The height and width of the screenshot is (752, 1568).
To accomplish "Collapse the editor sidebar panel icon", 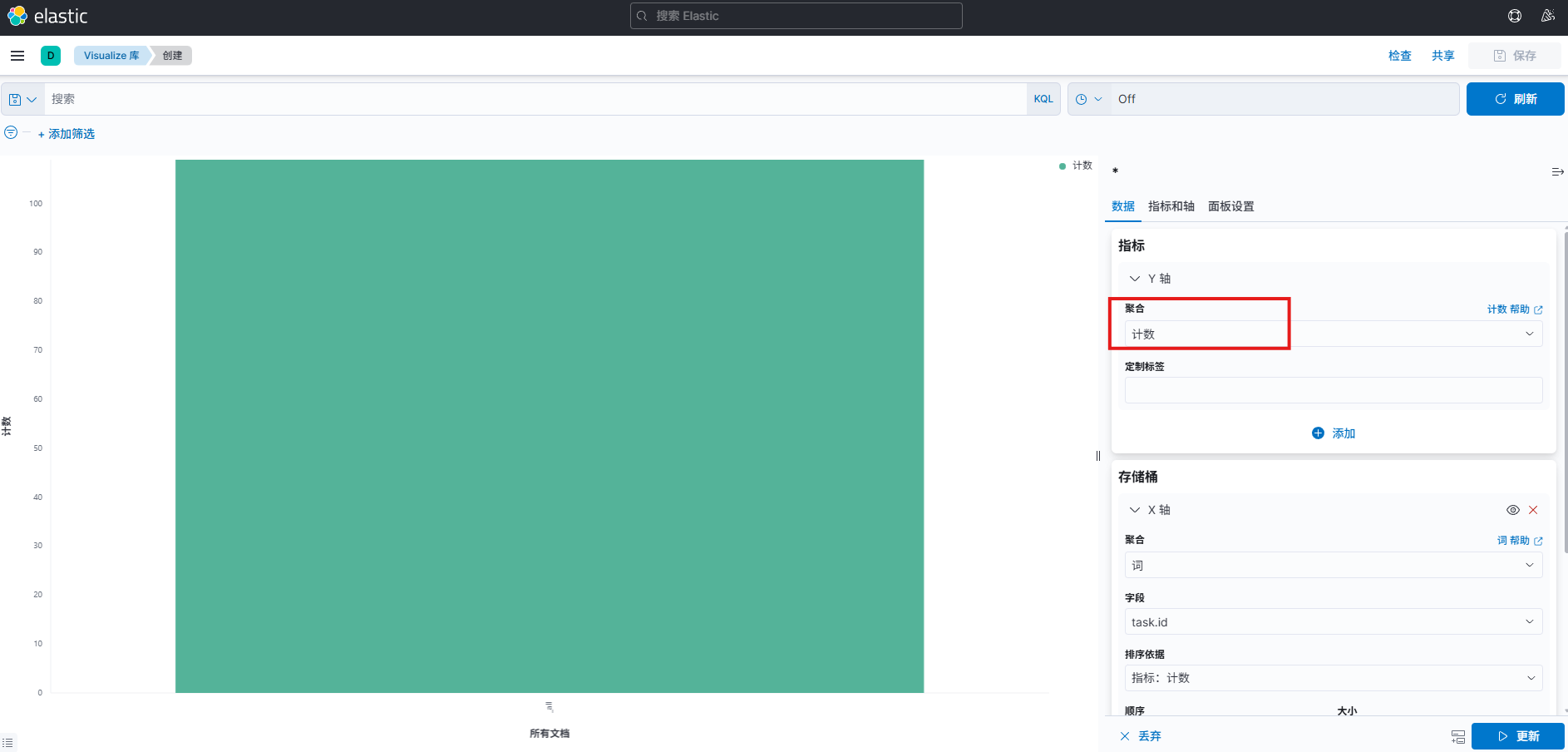I will click(1557, 172).
